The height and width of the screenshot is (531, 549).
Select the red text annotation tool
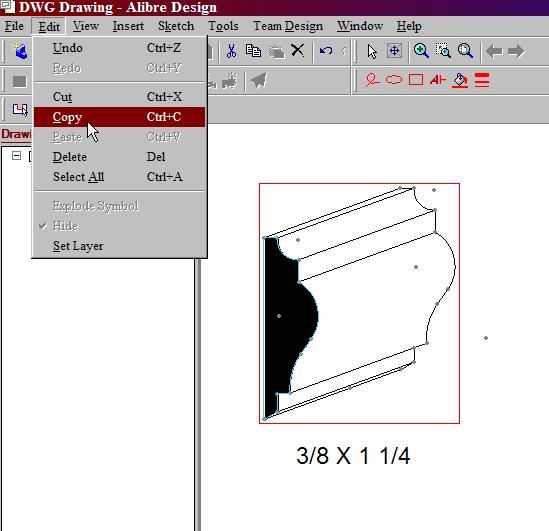click(438, 80)
